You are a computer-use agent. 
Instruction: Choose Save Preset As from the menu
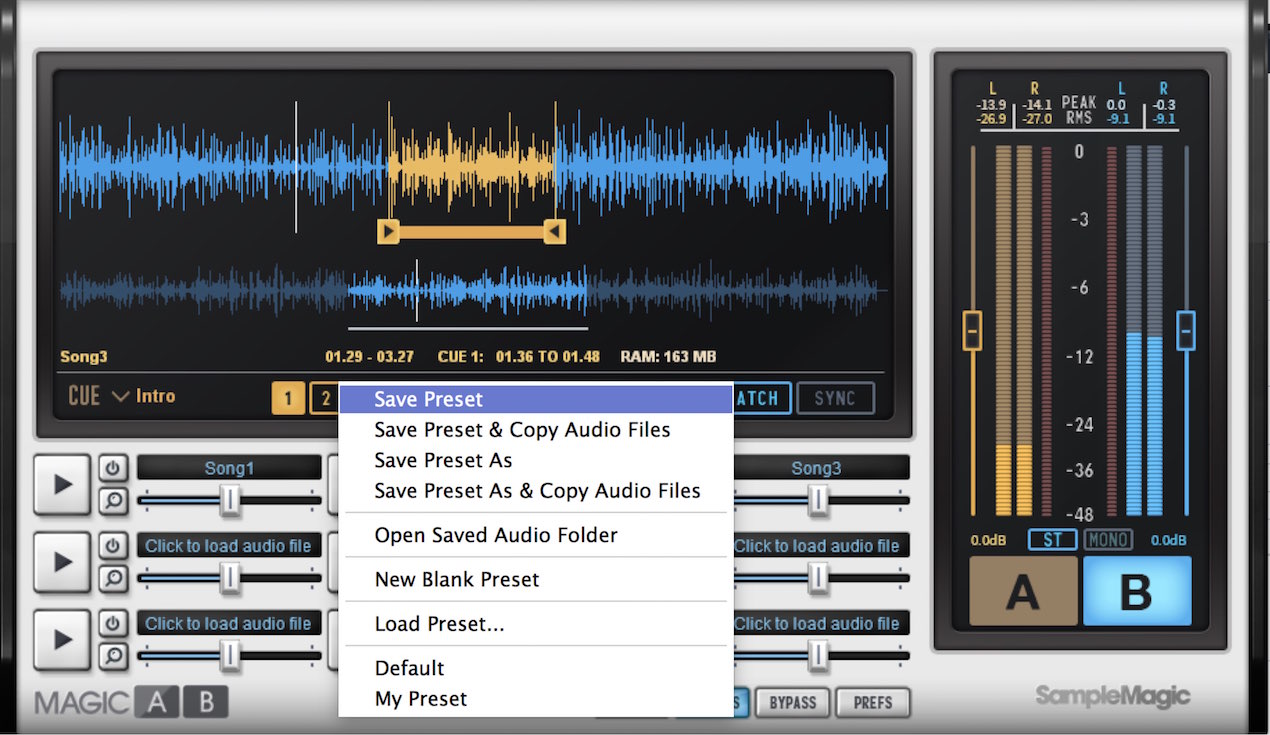click(536, 461)
